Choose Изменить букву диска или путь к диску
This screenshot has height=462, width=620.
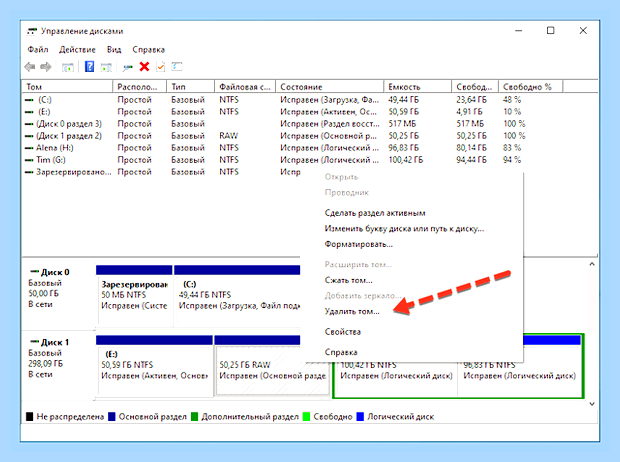(x=404, y=229)
